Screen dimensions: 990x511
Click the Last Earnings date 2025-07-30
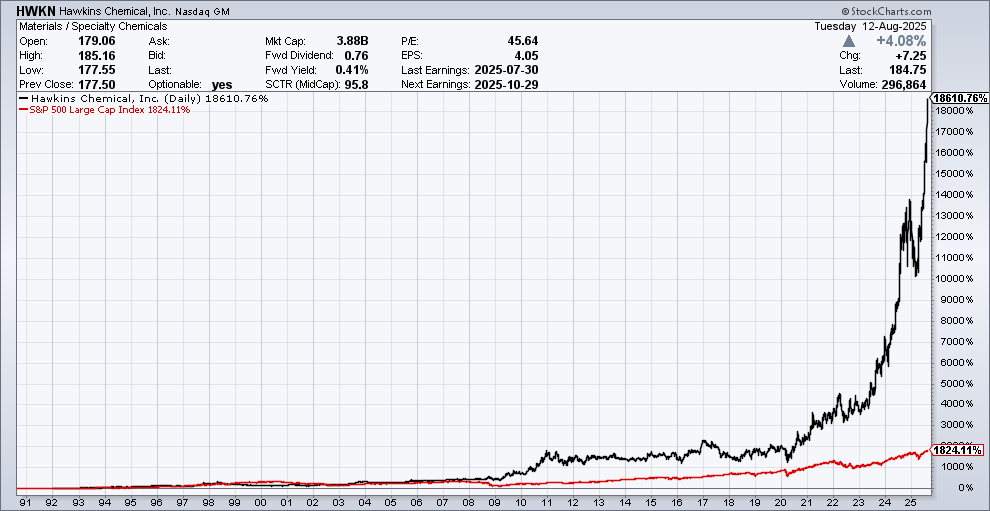[507, 70]
